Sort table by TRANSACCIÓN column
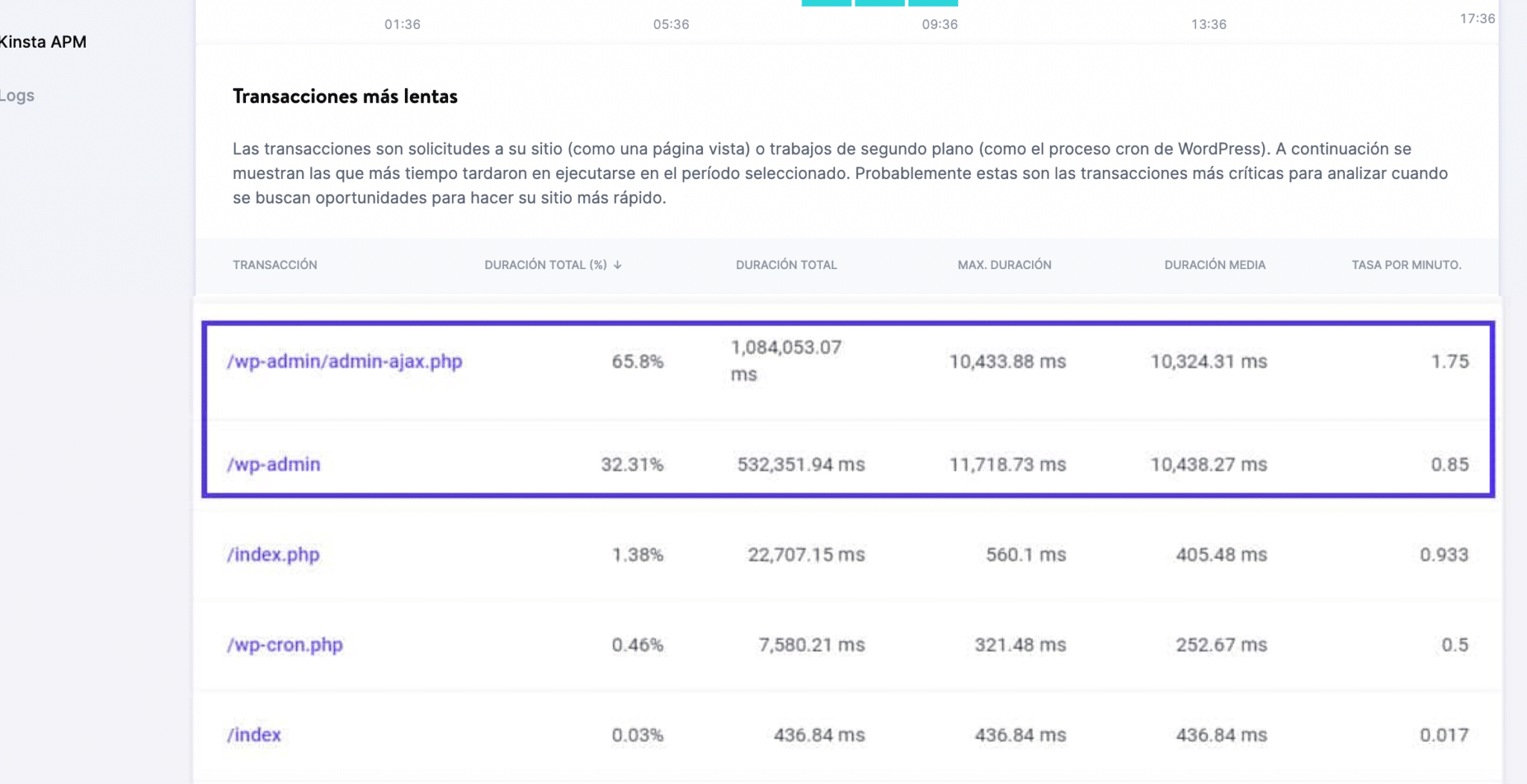This screenshot has width=1527, height=784. click(x=275, y=265)
